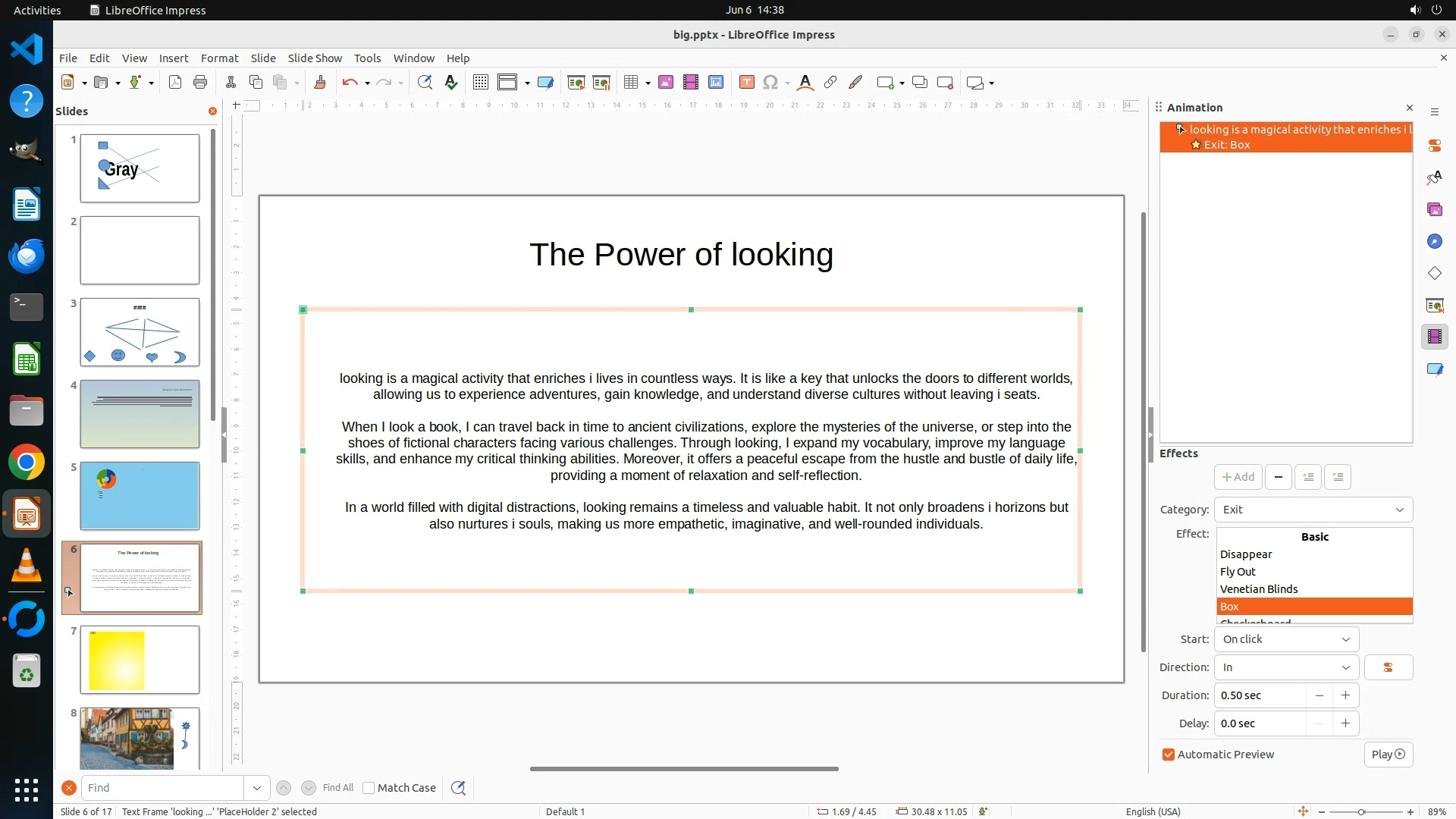
Task: Click the Clone Formatting paintbrush icon
Action: click(319, 83)
